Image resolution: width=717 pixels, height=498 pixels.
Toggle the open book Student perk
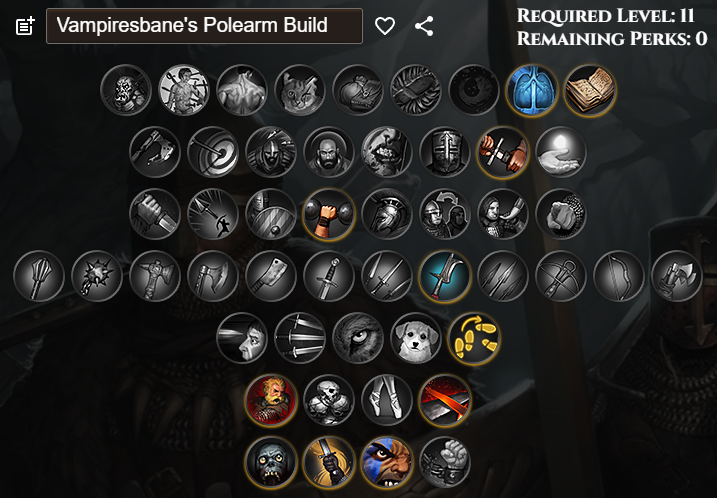click(590, 90)
